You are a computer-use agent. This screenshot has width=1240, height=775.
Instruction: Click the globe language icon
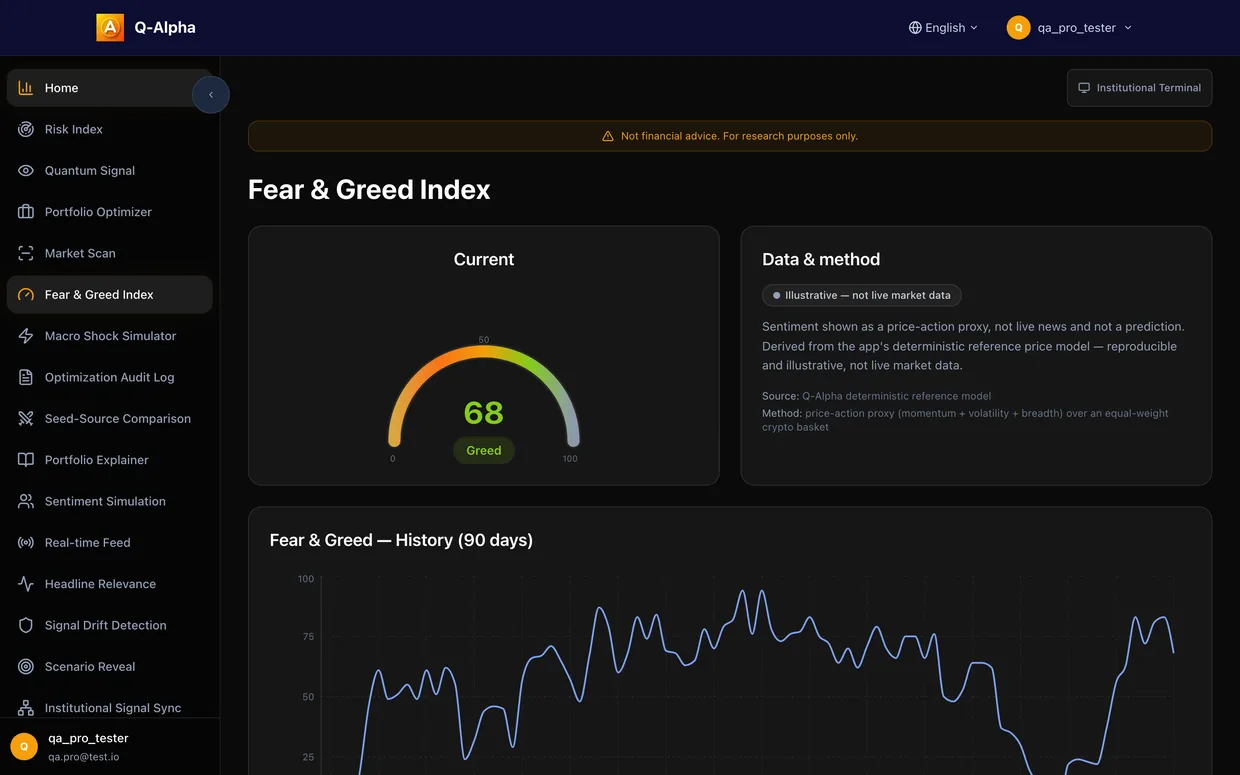tap(915, 28)
